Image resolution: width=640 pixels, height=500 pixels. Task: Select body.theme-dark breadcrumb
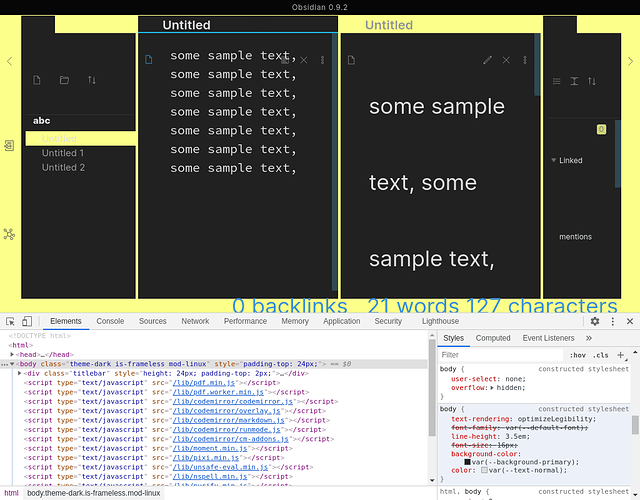(x=93, y=493)
